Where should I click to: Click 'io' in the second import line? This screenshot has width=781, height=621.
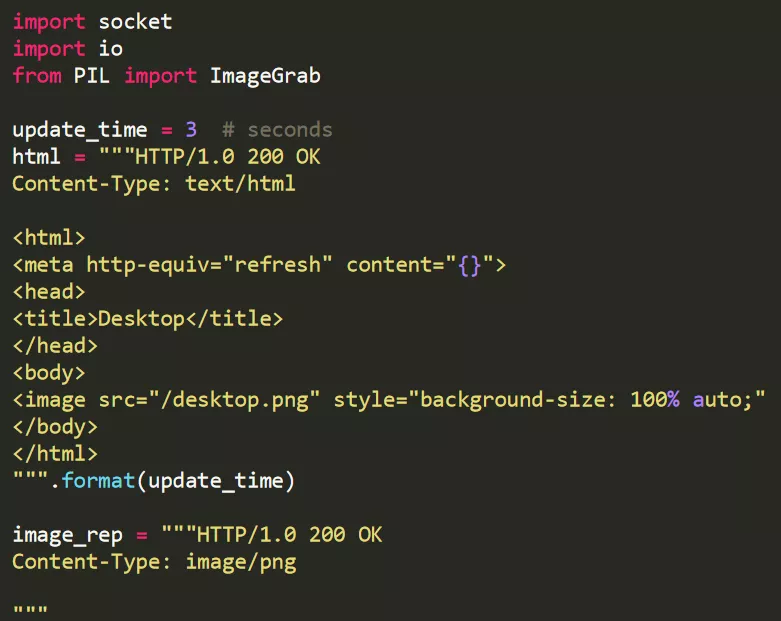[x=111, y=49]
